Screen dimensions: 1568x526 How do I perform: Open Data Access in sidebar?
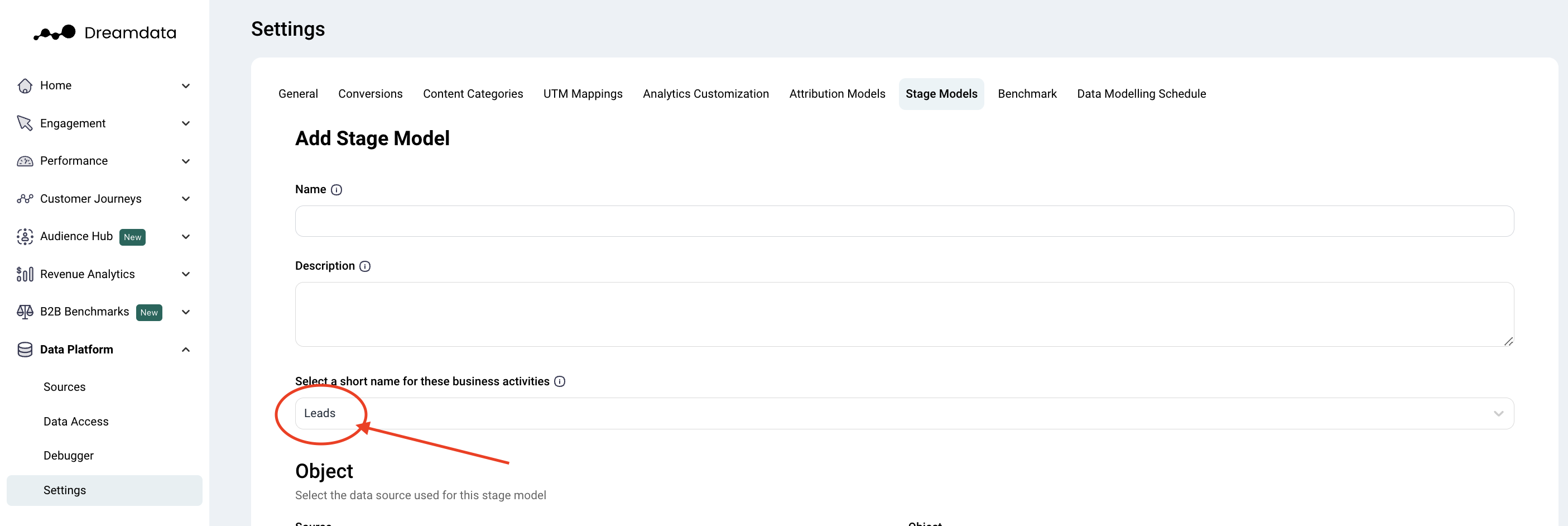pyautogui.click(x=76, y=422)
